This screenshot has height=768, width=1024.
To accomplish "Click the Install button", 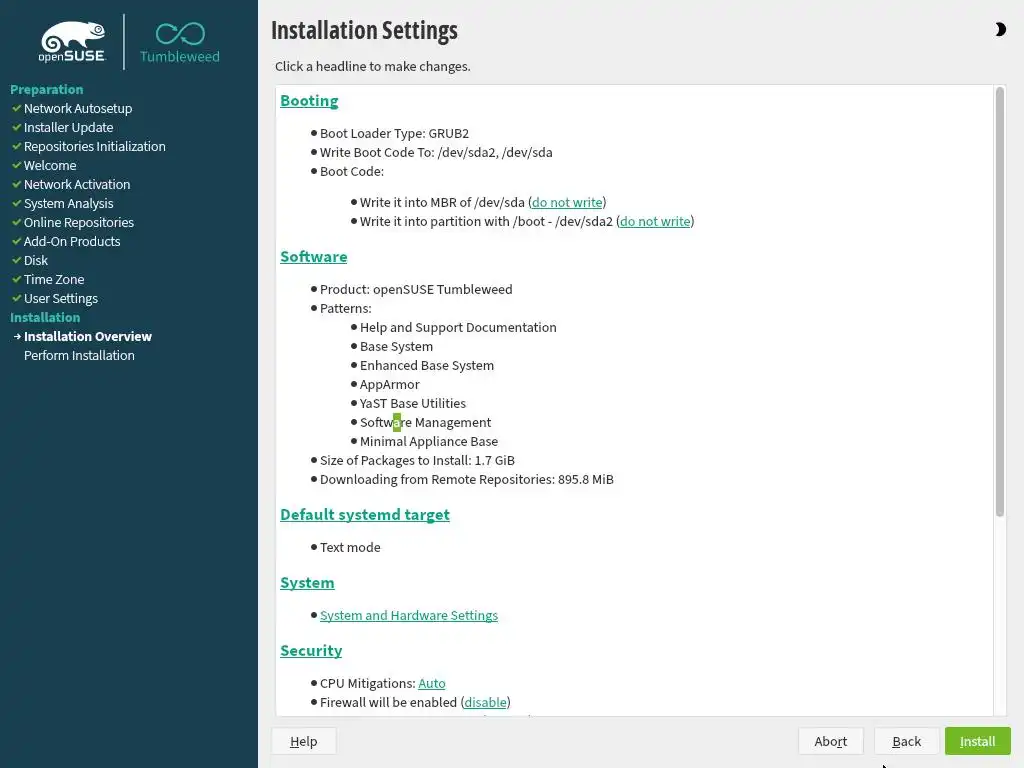I will click(977, 741).
